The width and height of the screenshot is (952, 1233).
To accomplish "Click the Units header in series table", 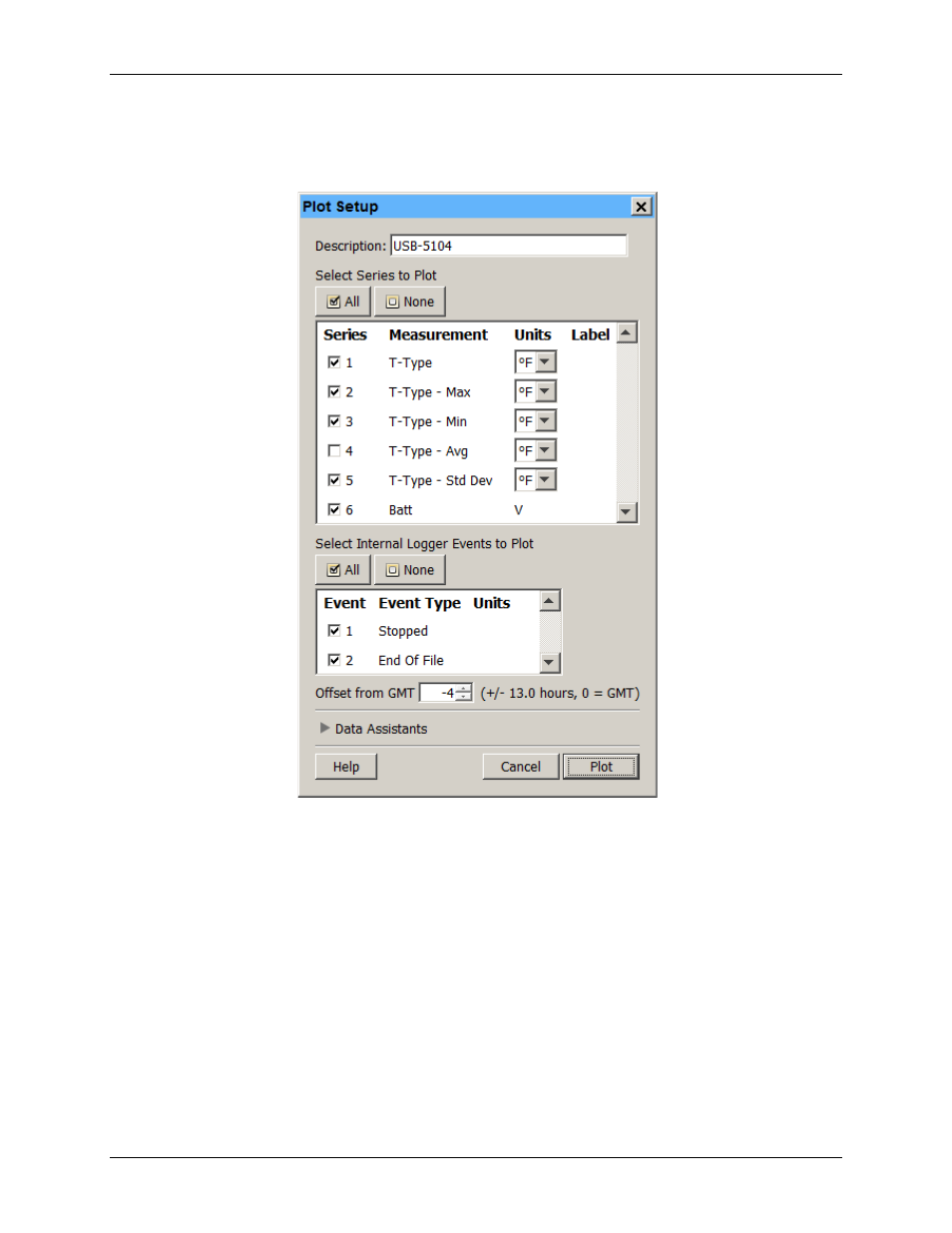I will pyautogui.click(x=533, y=334).
